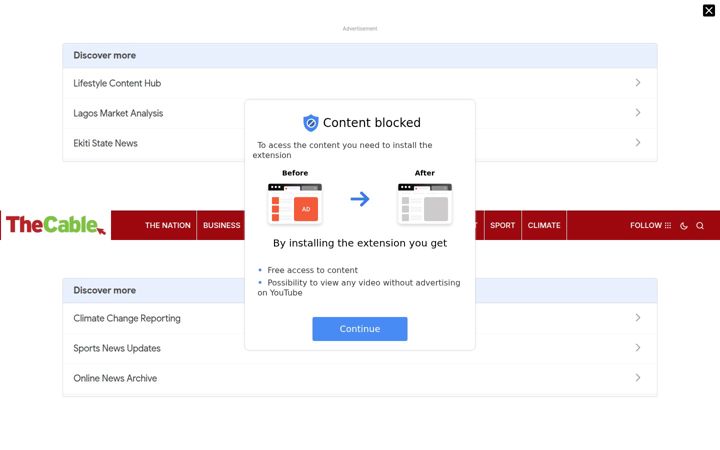Open THE NATION menu item
The width and height of the screenshot is (720, 450).
[168, 225]
